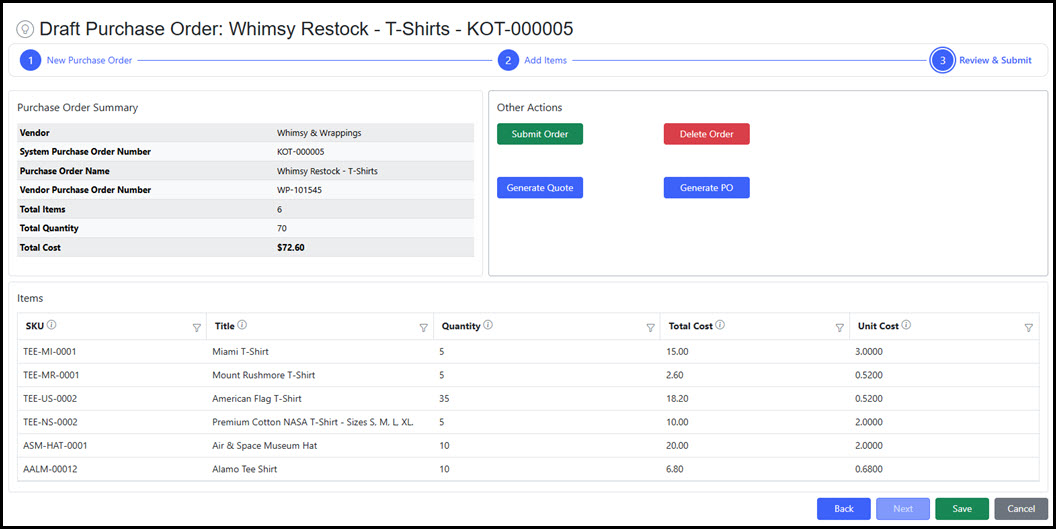Open the Unit Cost column filter
The image size is (1056, 529).
pos(1028,327)
